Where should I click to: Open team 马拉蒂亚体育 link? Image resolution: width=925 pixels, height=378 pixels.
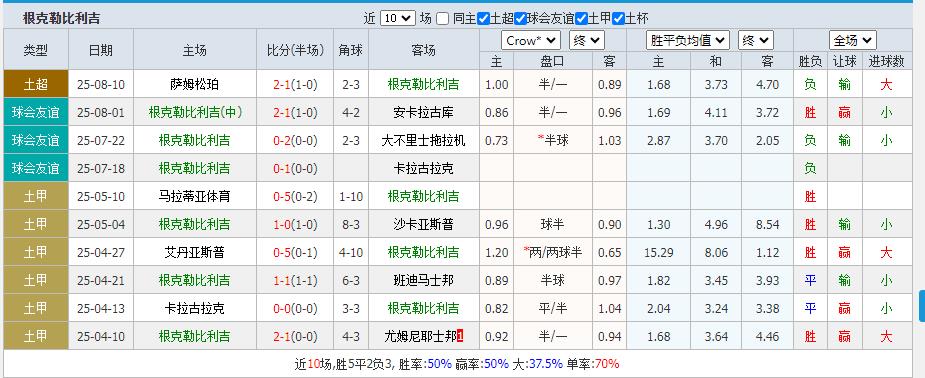click(195, 196)
